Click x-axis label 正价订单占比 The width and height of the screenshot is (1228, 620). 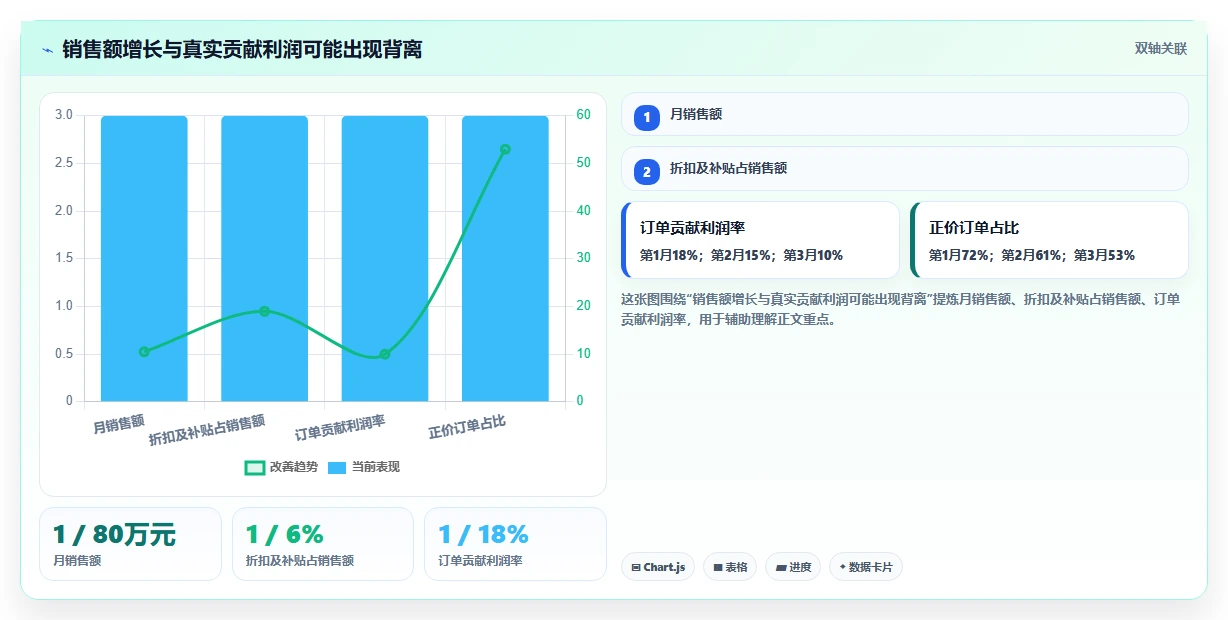[x=467, y=427]
